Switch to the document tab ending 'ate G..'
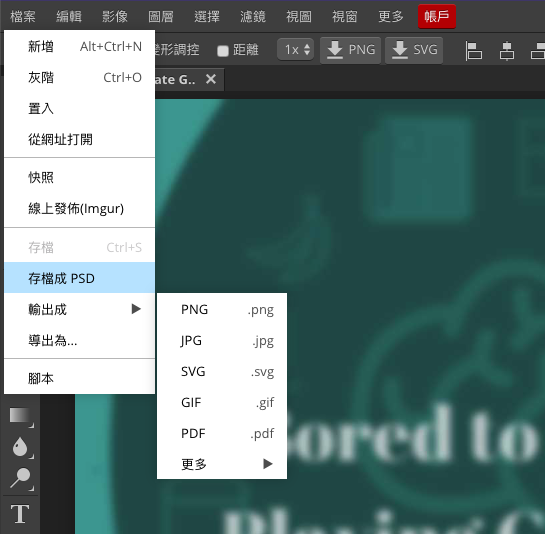This screenshot has width=545, height=534. [x=175, y=80]
